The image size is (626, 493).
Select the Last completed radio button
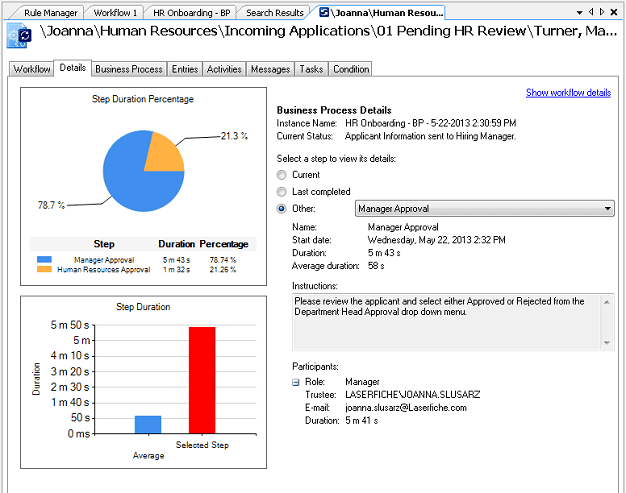282,192
